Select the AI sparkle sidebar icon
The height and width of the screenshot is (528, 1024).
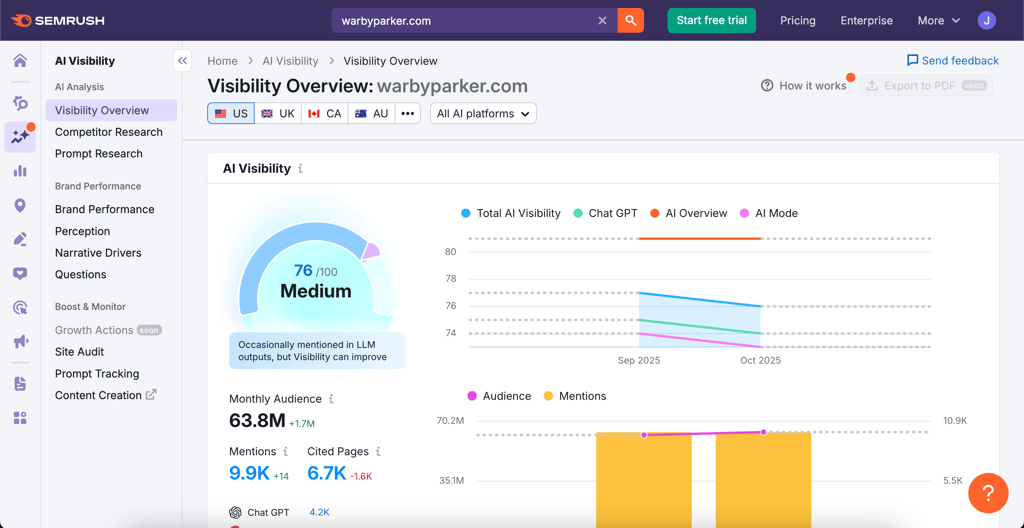[20, 137]
